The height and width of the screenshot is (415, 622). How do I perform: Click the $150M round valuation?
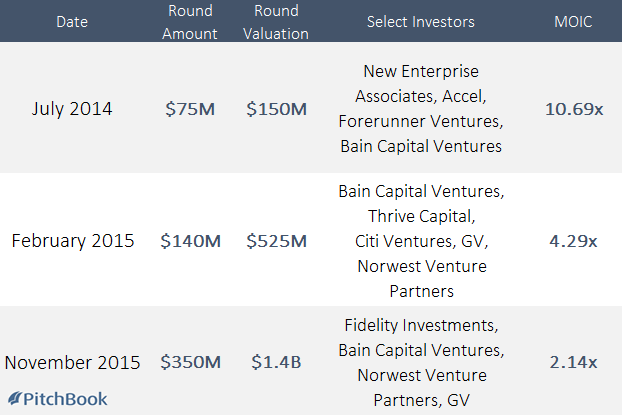coord(276,109)
